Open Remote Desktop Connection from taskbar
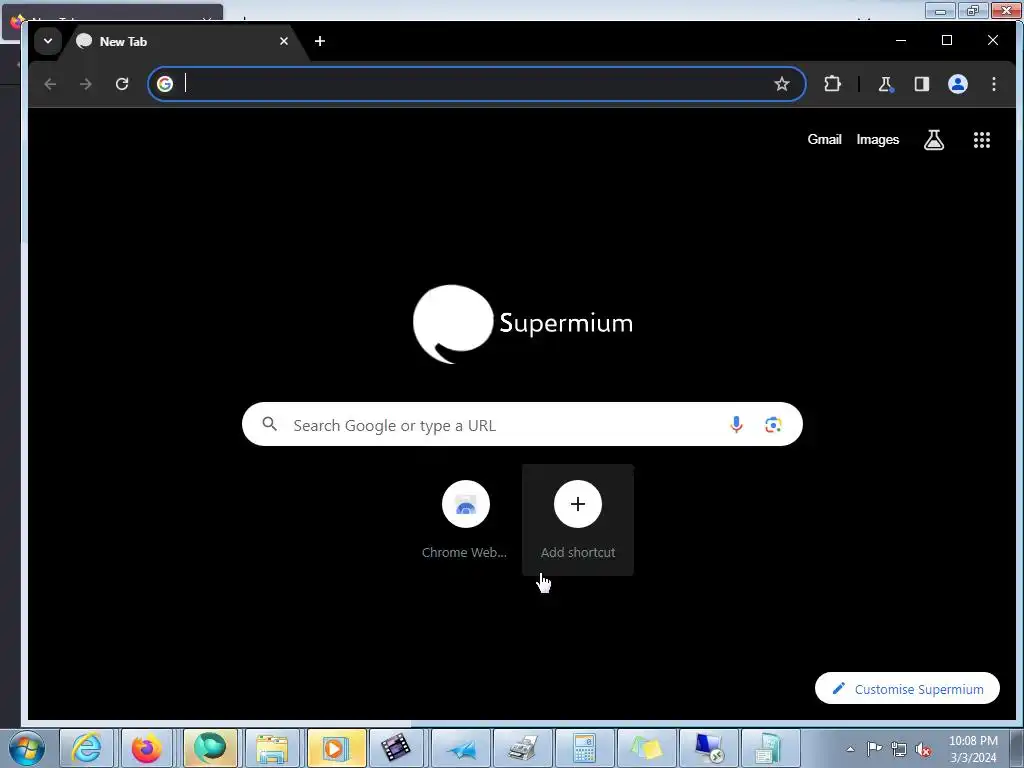Image resolution: width=1024 pixels, height=768 pixels. pos(709,748)
